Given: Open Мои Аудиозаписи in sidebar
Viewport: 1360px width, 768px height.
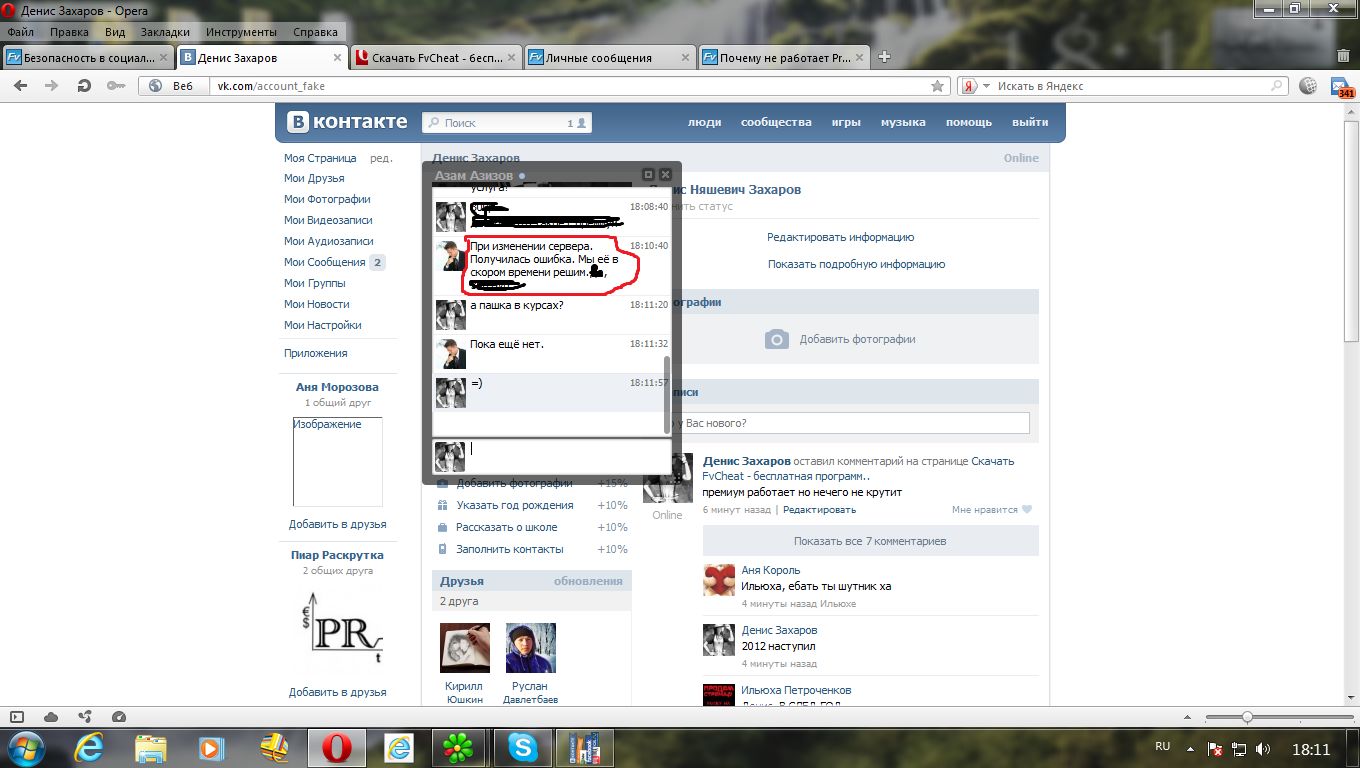Looking at the screenshot, I should tap(329, 241).
